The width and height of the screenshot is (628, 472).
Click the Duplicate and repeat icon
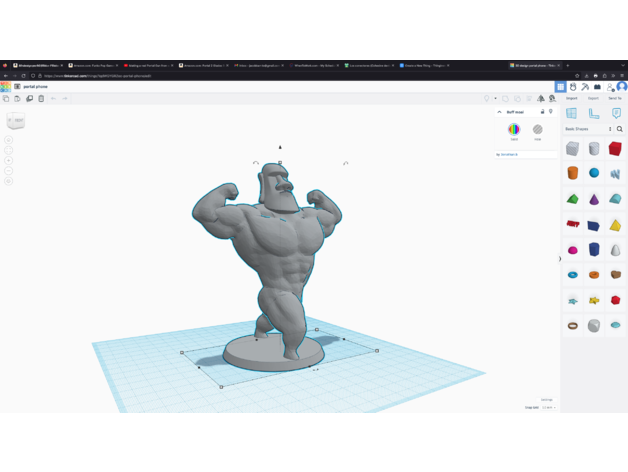point(29,99)
